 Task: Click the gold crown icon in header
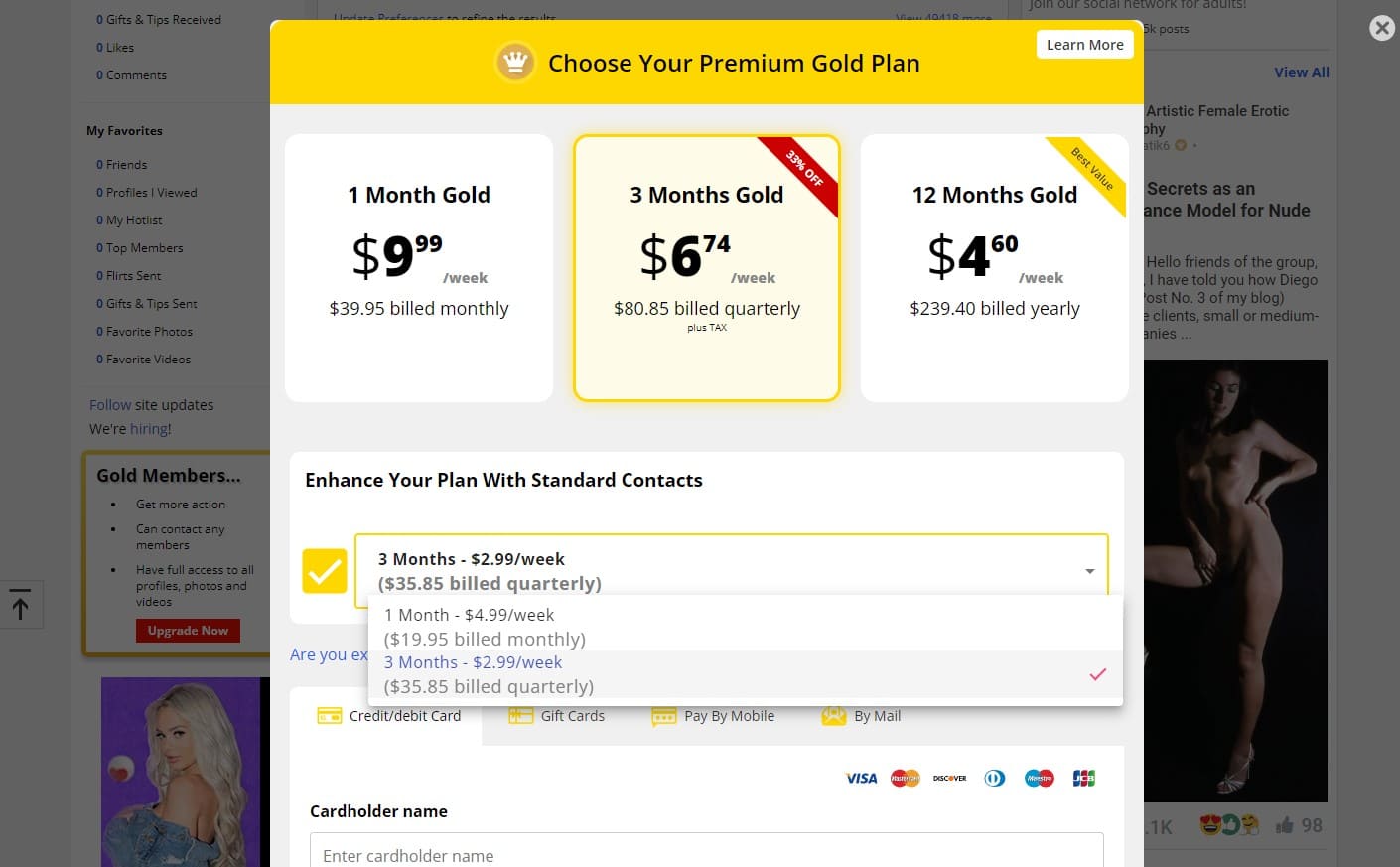pyautogui.click(x=514, y=63)
